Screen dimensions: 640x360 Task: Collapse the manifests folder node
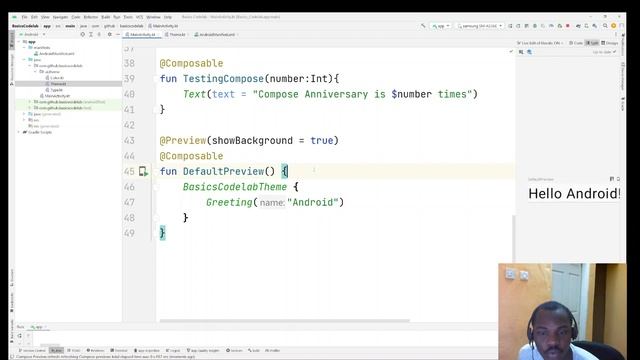tap(24, 48)
